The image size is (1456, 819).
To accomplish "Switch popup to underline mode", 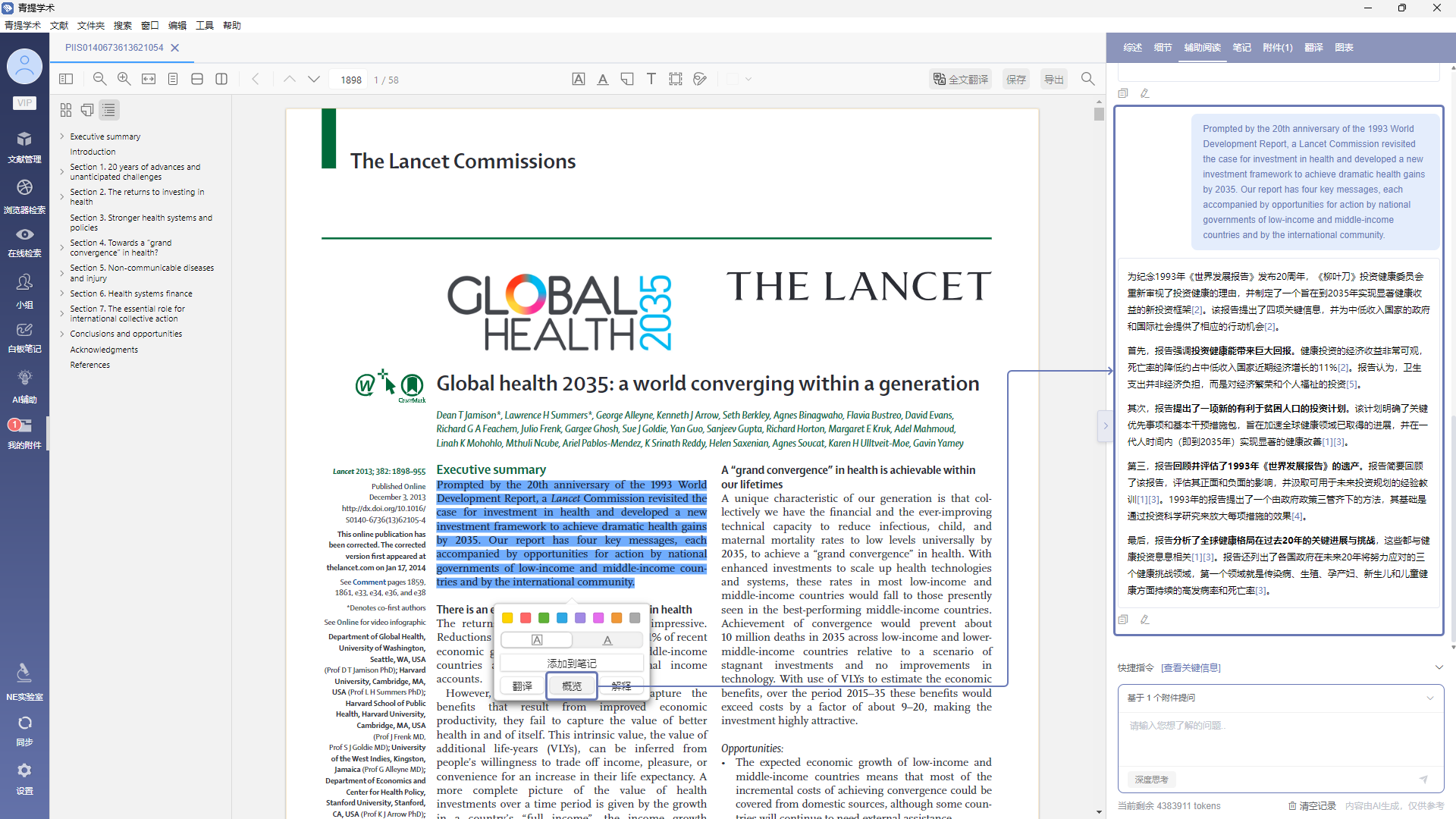I will (x=607, y=640).
